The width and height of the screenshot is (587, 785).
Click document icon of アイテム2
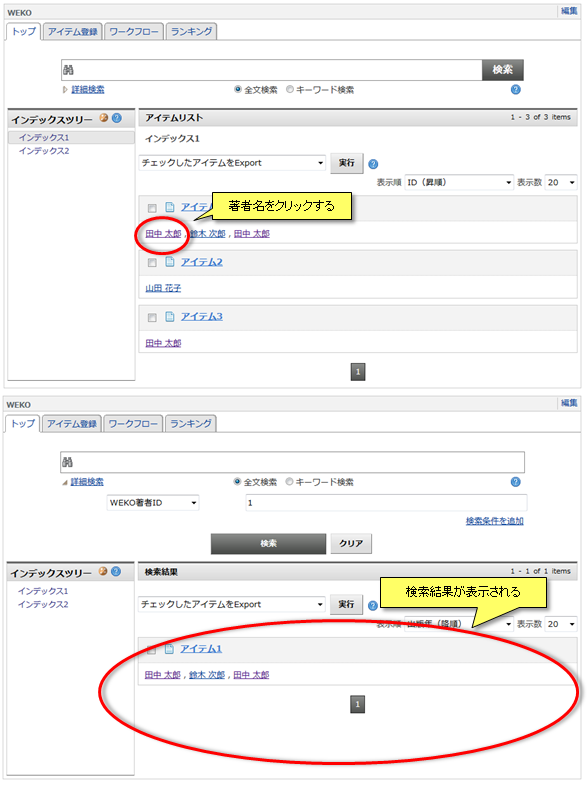(170, 262)
